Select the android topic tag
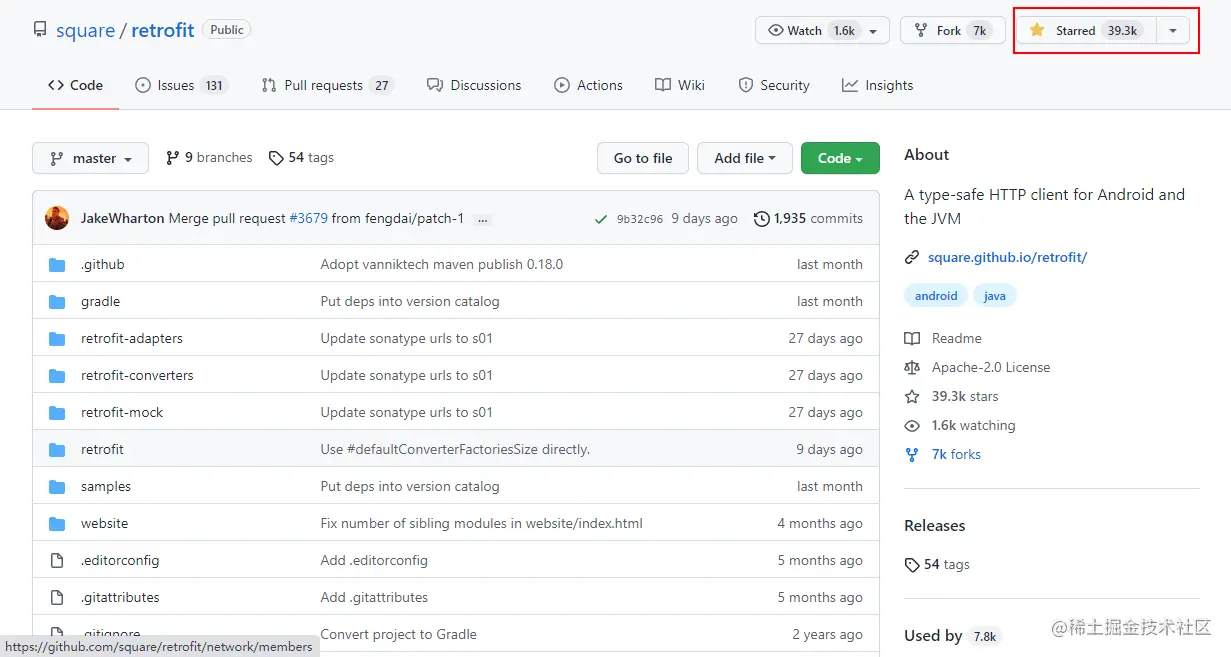 (936, 296)
